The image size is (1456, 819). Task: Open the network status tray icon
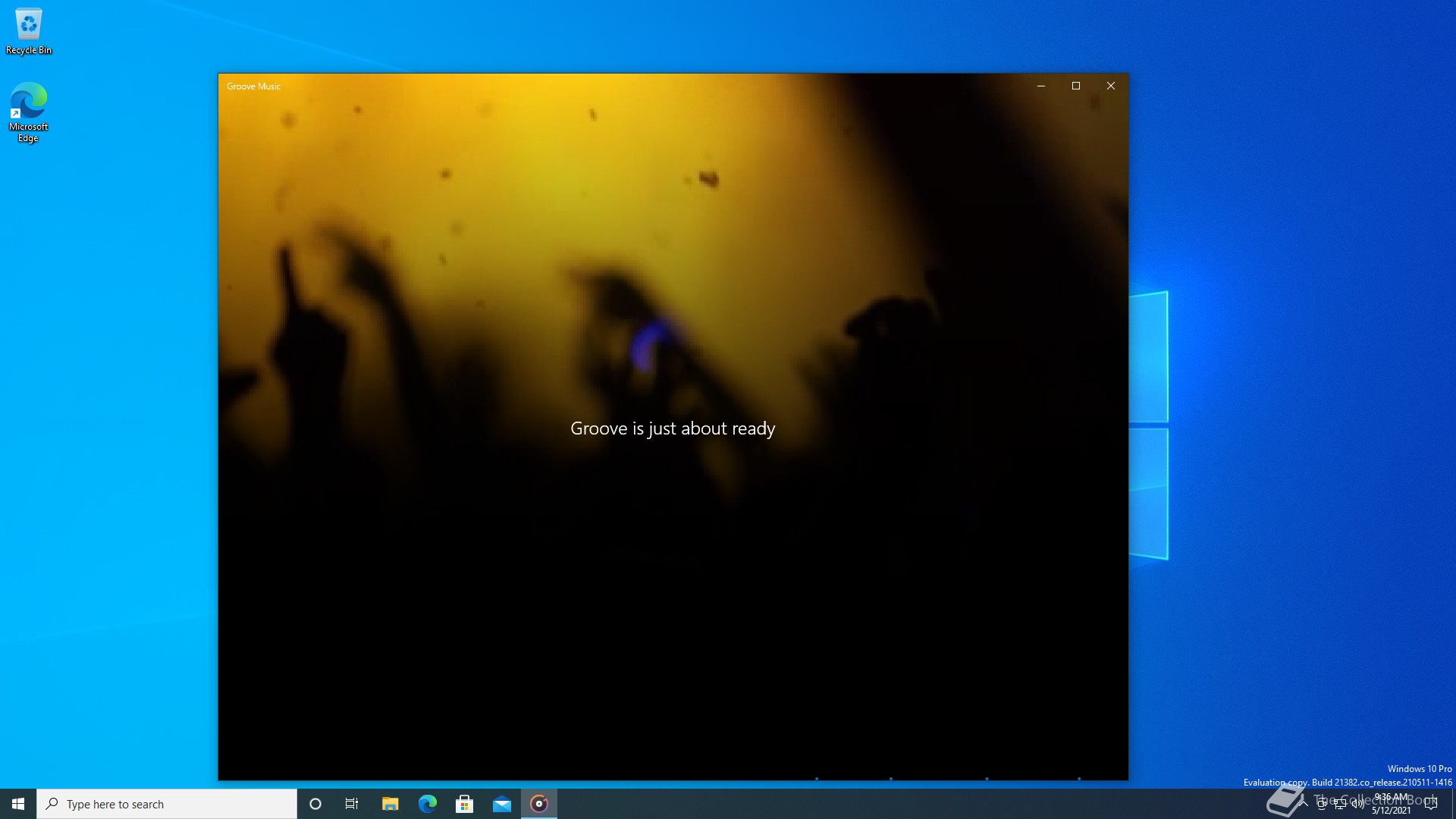1340,804
